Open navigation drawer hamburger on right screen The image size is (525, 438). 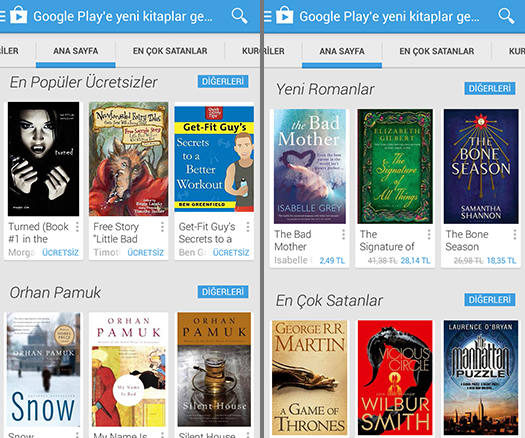[x=268, y=16]
